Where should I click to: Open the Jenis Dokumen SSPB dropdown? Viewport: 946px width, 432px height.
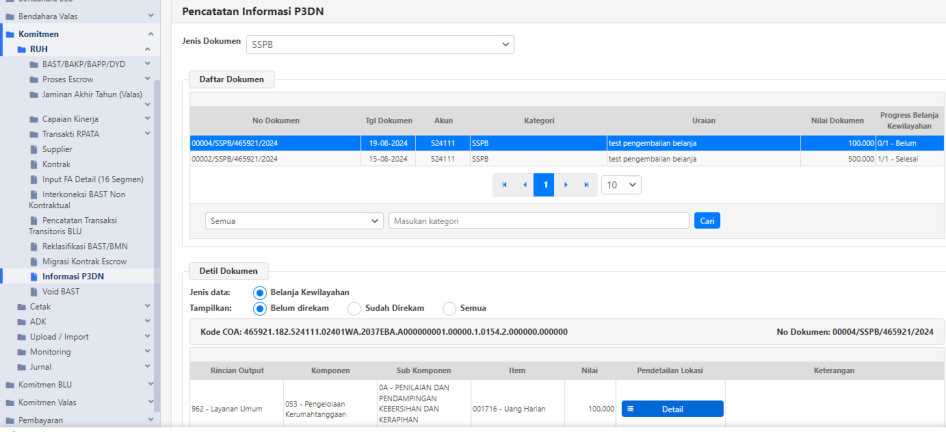[380, 45]
